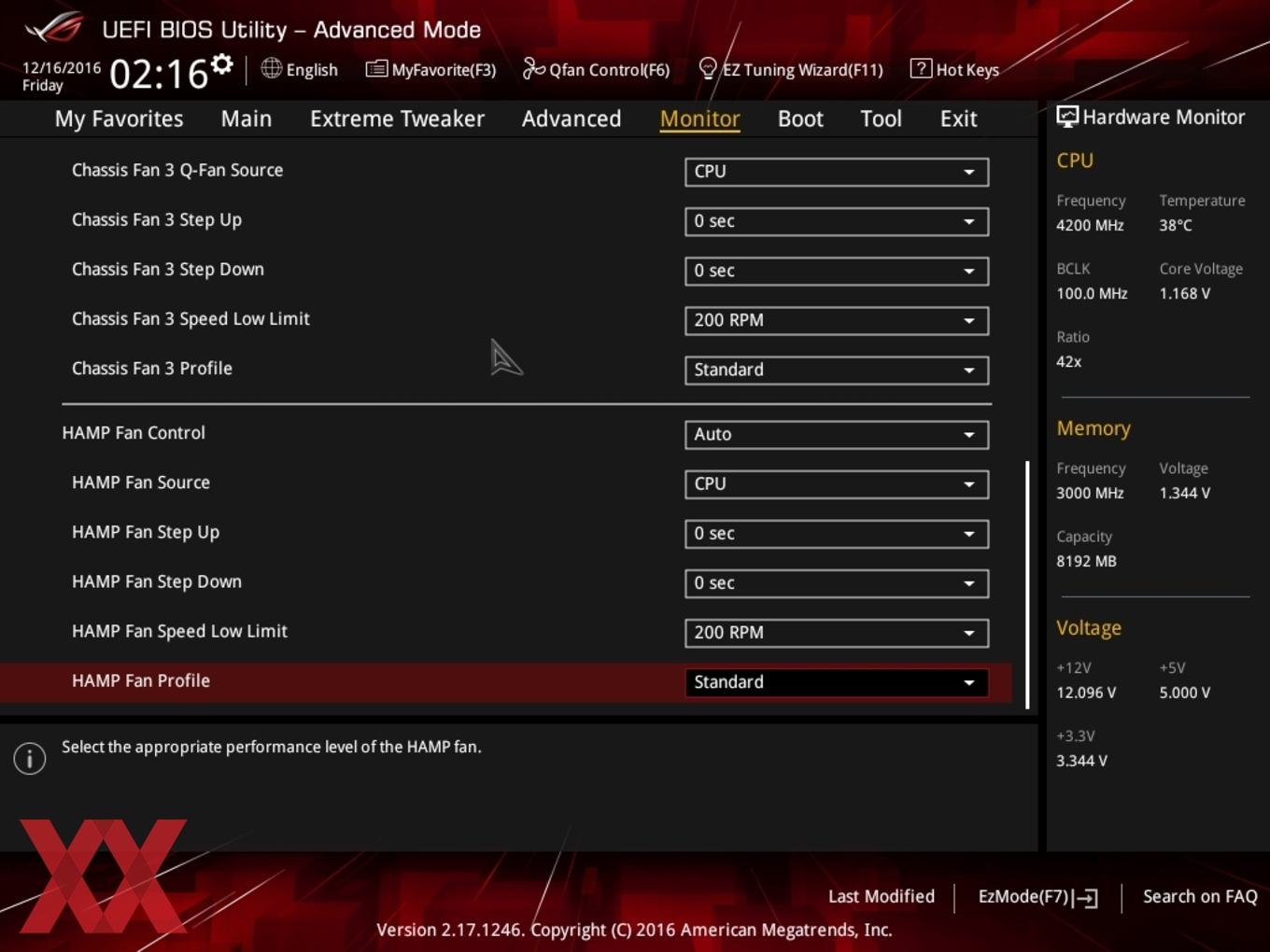Click the Qfan Control fan icon

click(x=533, y=68)
